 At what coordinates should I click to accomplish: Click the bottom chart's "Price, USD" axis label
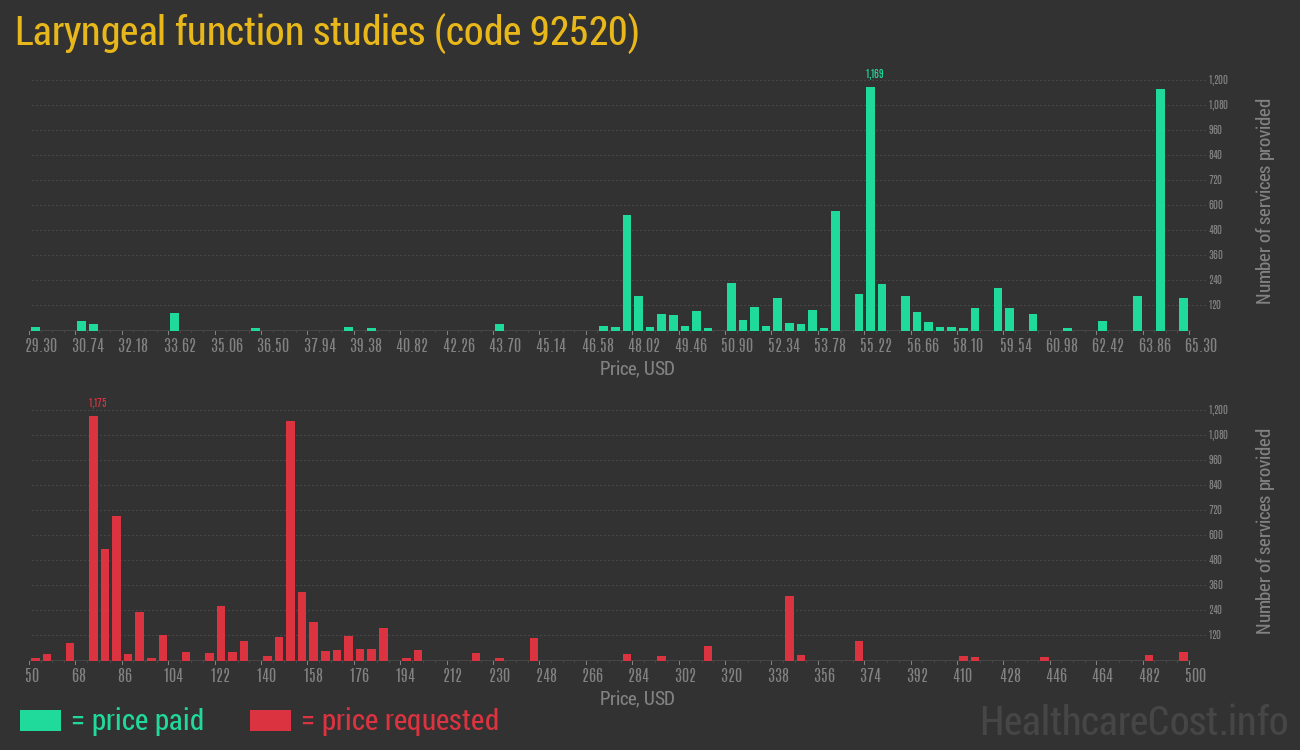637,698
